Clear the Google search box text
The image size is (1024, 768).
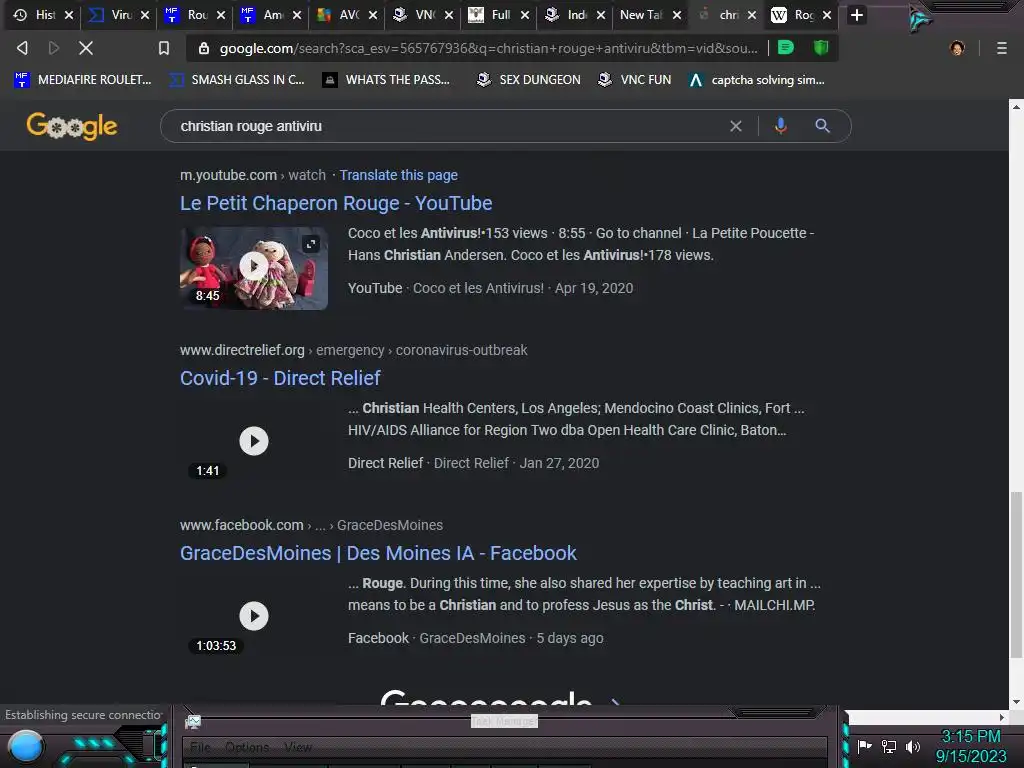tap(735, 126)
